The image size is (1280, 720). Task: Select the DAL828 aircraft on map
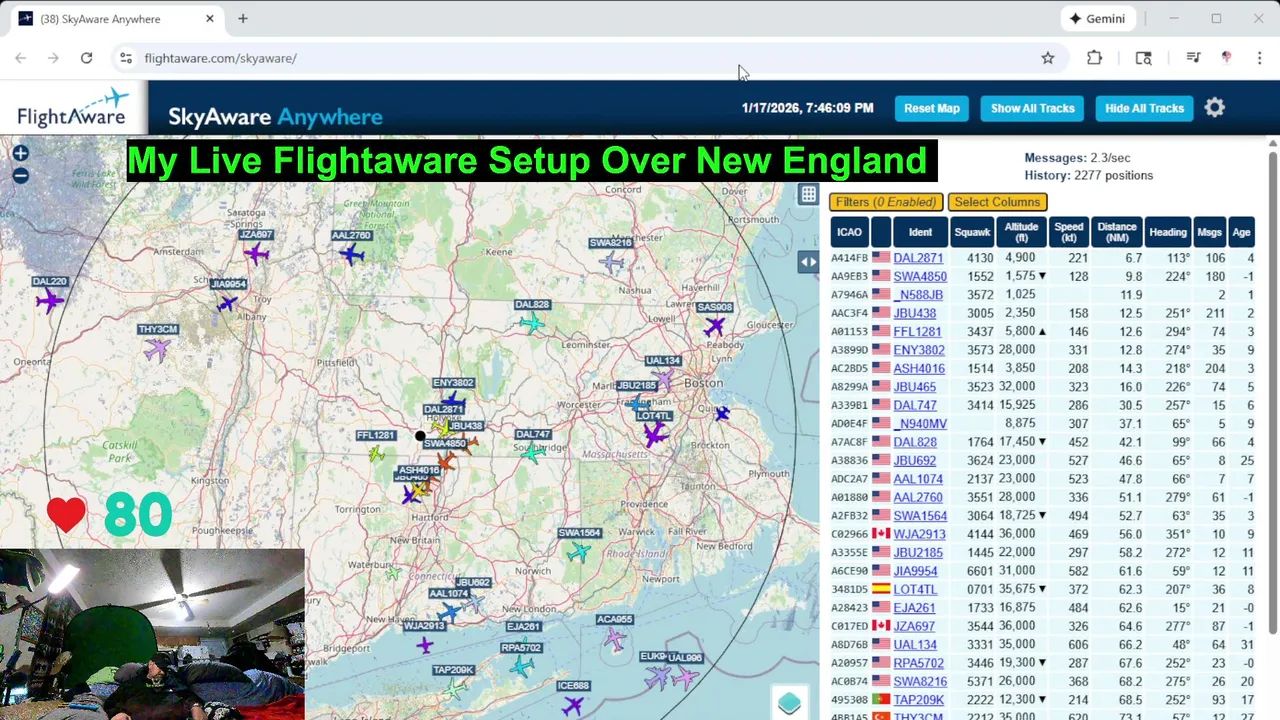532,322
